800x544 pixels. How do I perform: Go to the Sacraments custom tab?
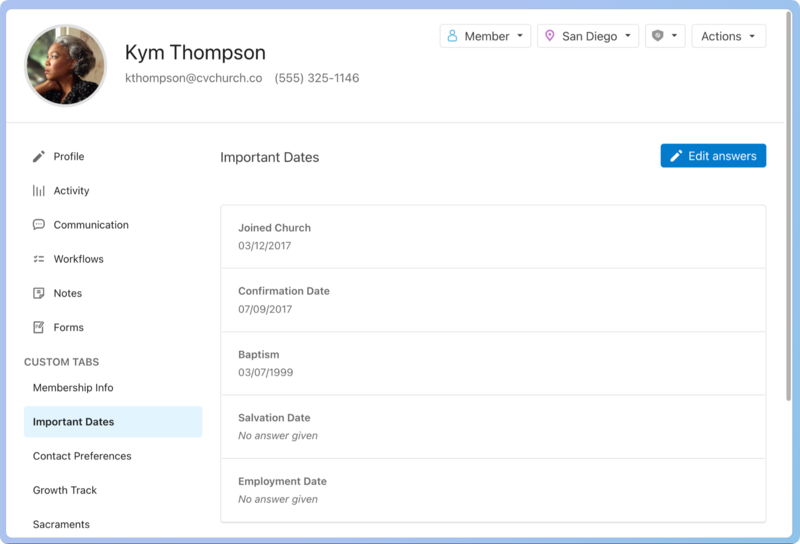[x=61, y=524]
